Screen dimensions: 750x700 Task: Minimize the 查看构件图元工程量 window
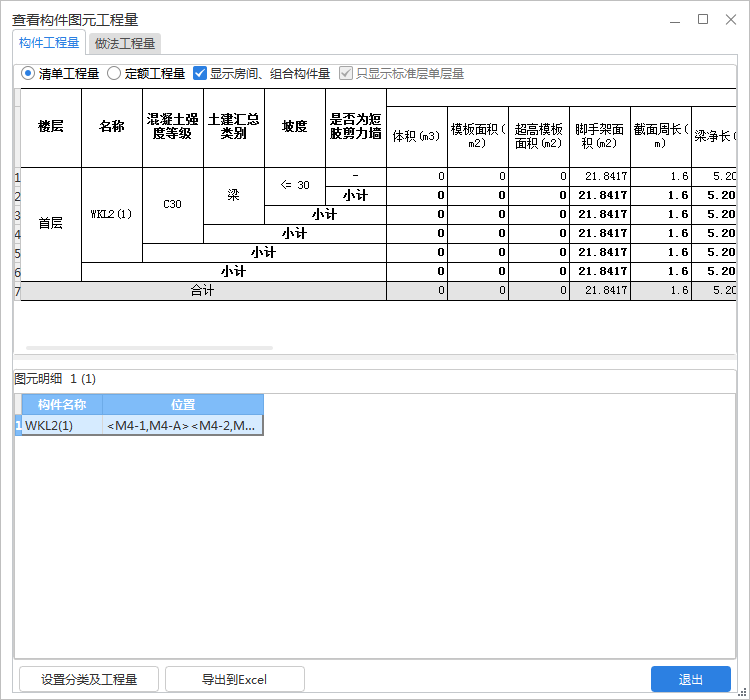(x=675, y=20)
